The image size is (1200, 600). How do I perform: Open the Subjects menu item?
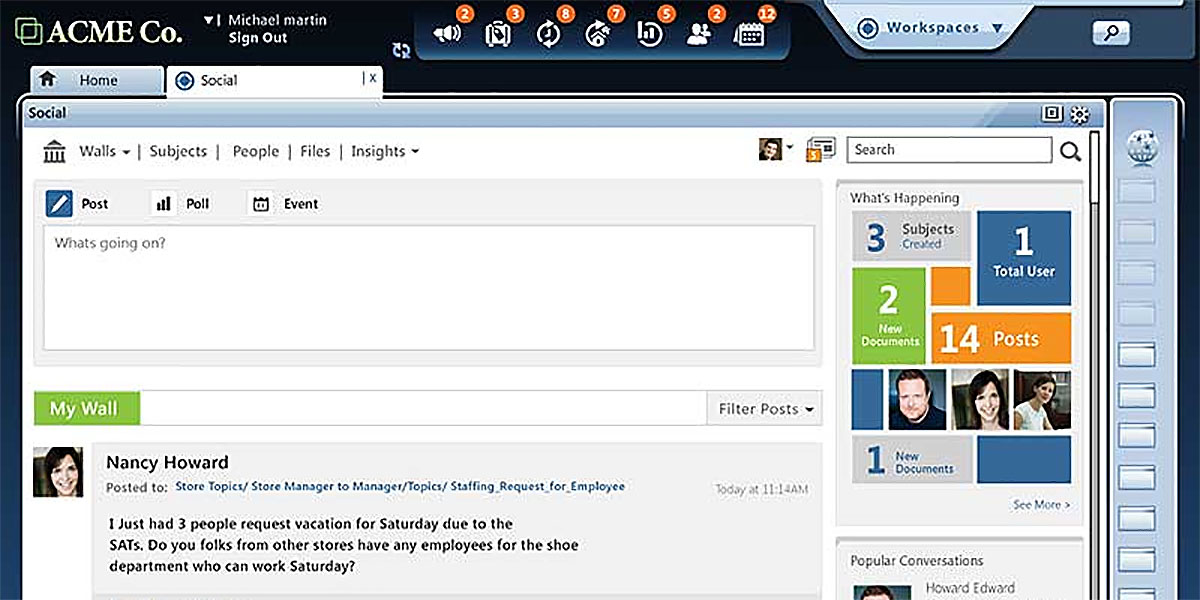(178, 152)
